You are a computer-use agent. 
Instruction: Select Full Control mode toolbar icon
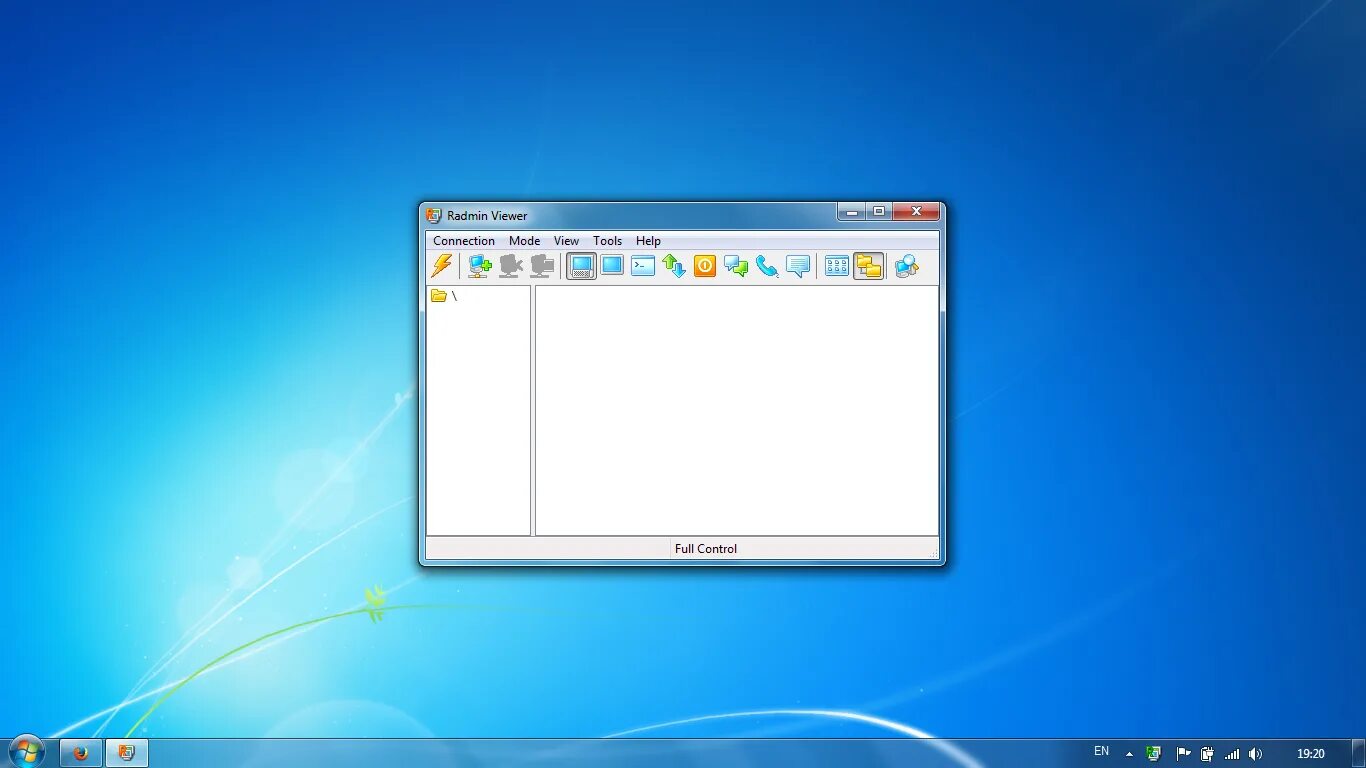pos(582,266)
